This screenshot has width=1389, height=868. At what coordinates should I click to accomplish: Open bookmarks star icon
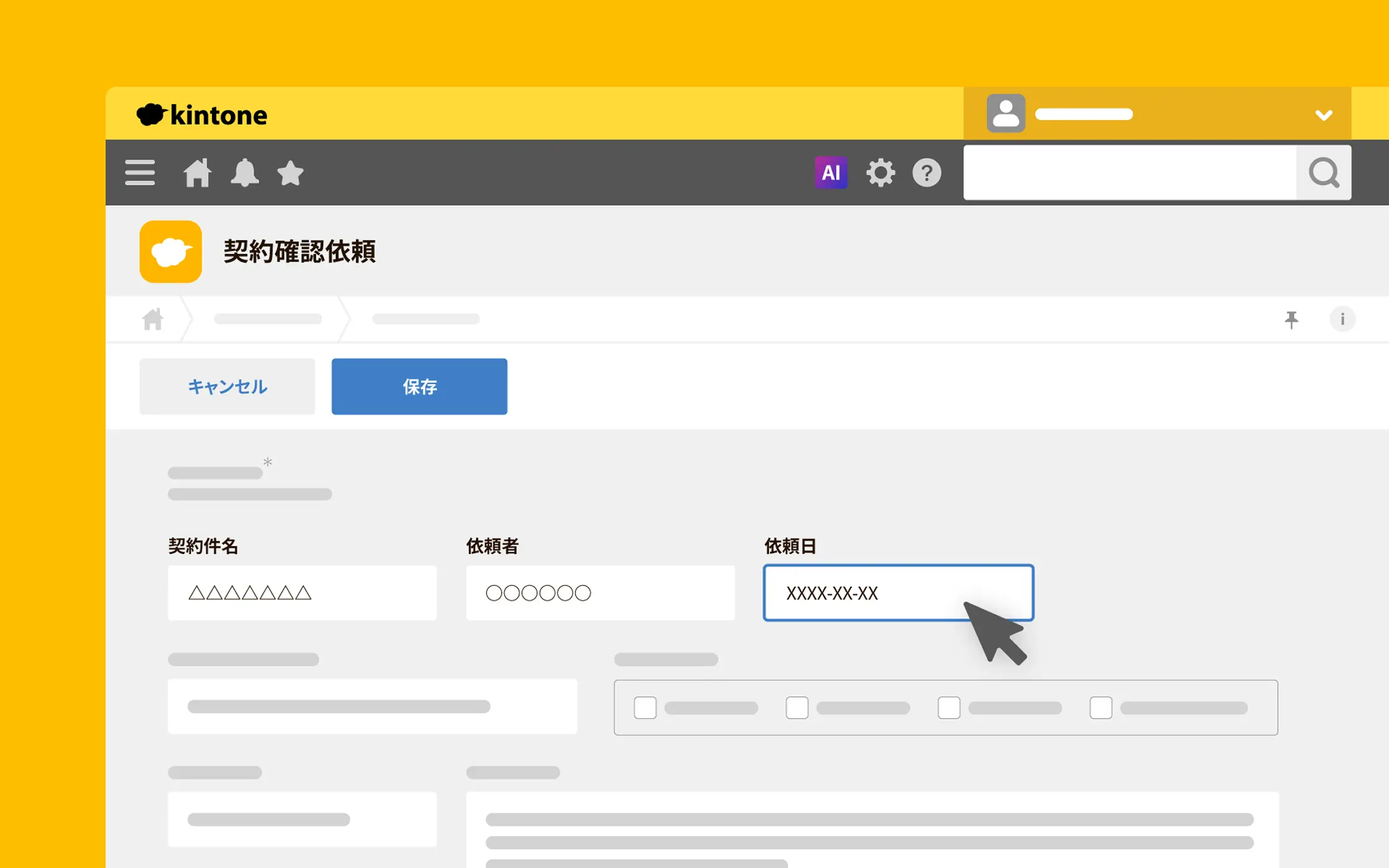click(x=290, y=173)
